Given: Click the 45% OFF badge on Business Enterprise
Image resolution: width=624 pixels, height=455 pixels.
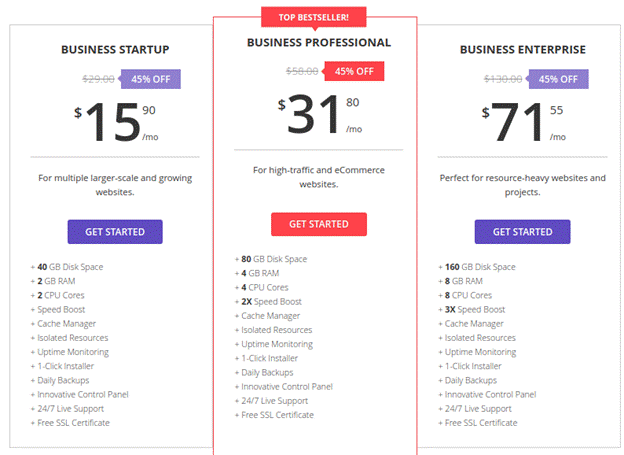Looking at the screenshot, I should tap(557, 79).
